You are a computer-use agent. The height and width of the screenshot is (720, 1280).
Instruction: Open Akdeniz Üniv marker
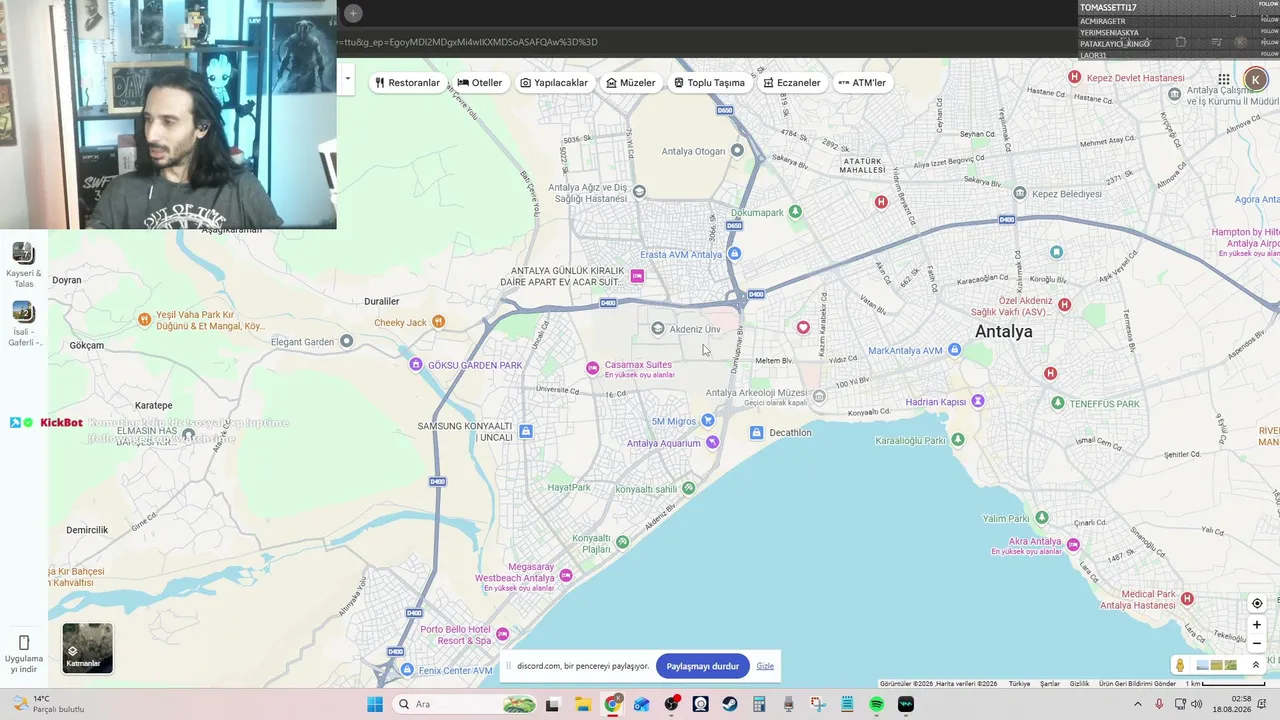click(x=658, y=328)
